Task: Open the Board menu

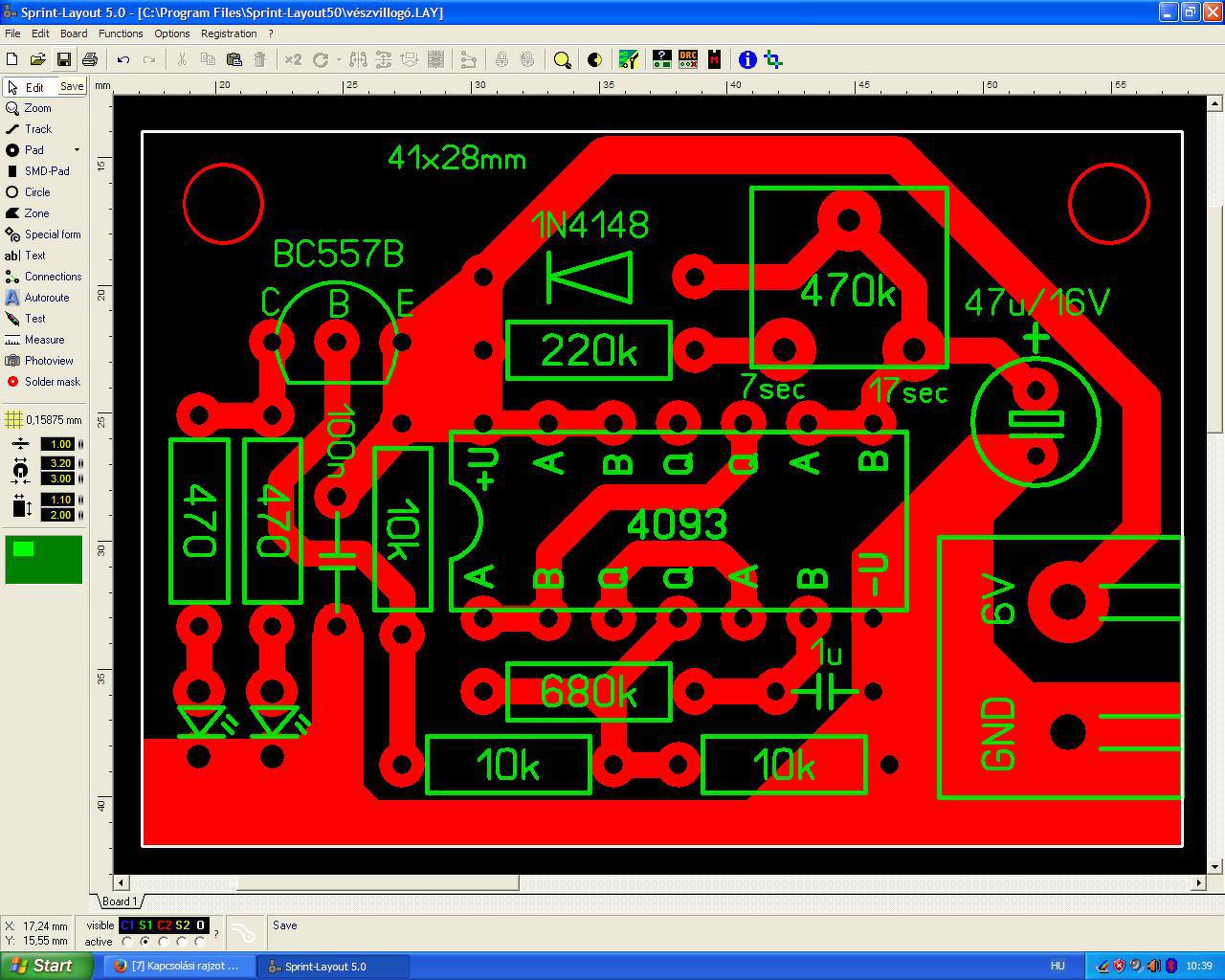Action: tap(74, 33)
